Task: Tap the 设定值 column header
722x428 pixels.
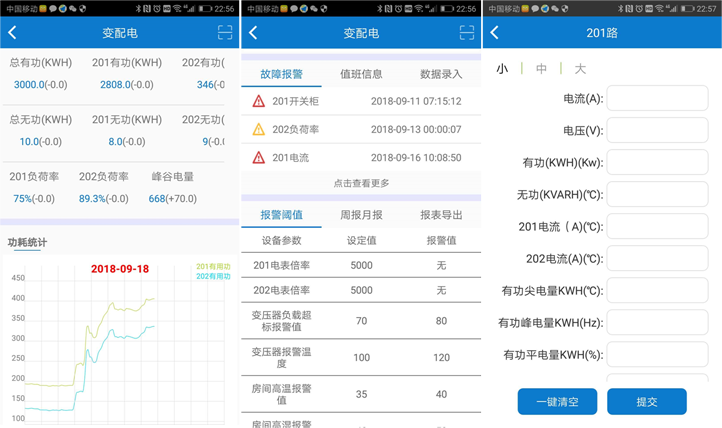Action: coord(361,240)
